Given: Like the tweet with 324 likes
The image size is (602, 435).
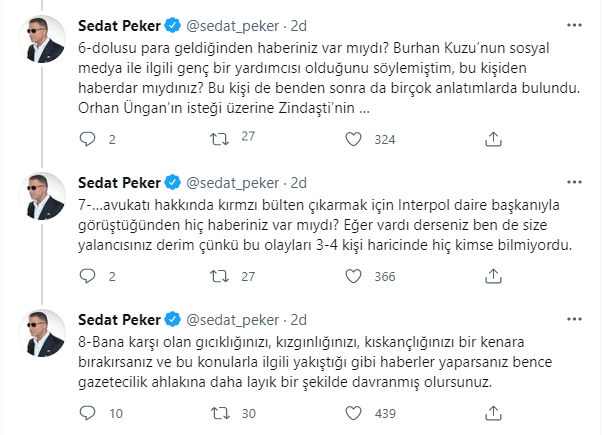Looking at the screenshot, I should 353,139.
